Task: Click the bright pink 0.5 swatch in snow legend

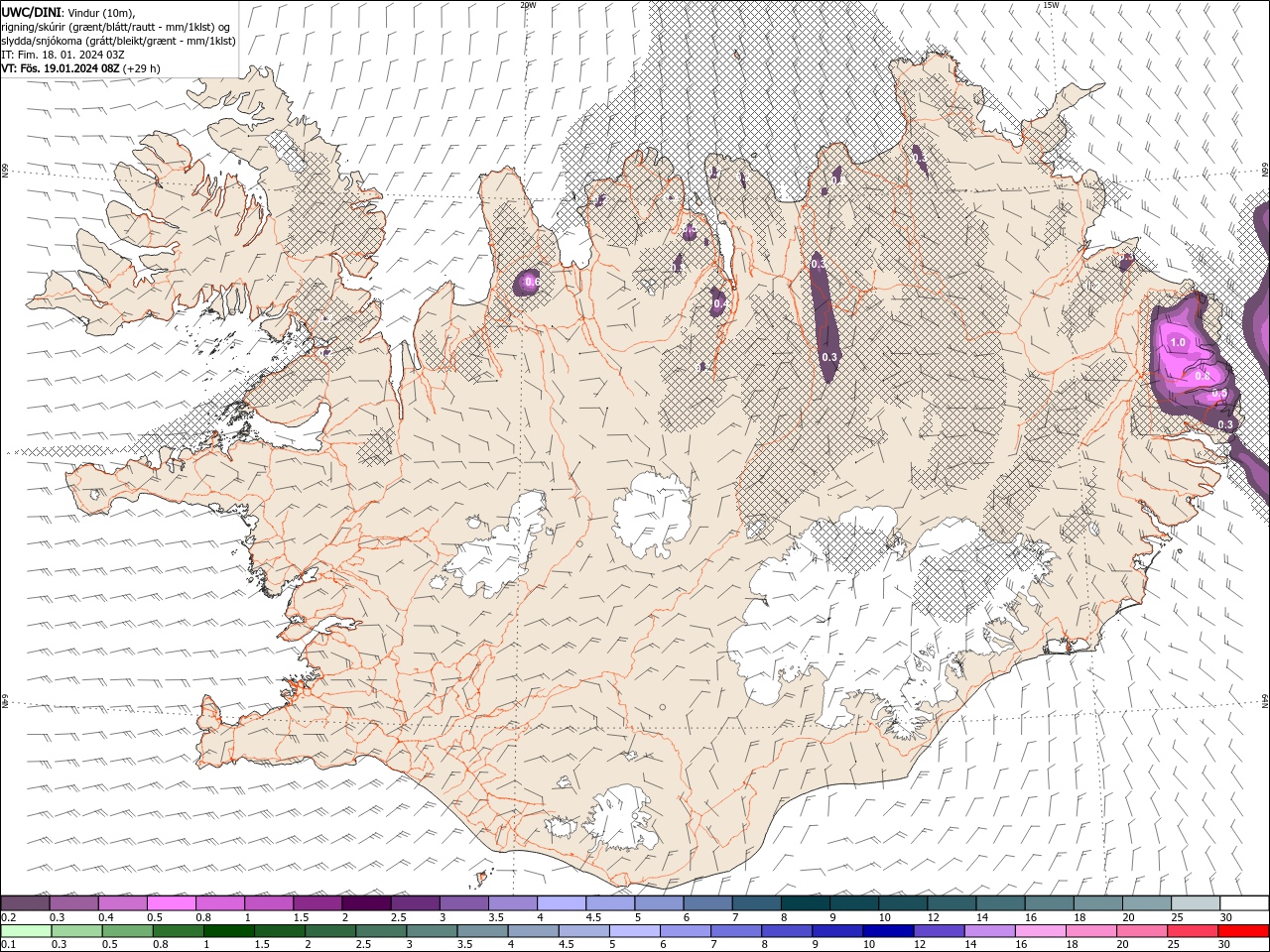Action: coord(171,903)
